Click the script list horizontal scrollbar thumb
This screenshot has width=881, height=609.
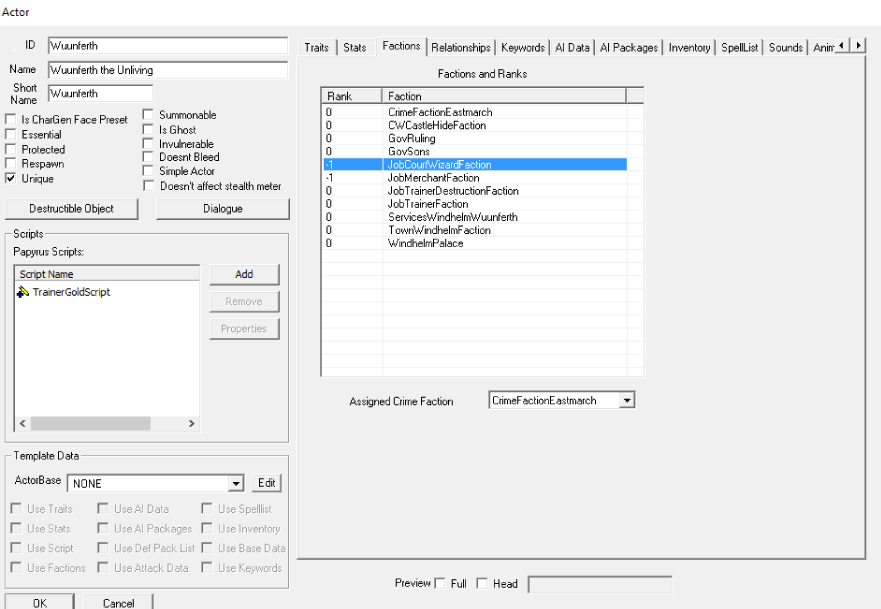90,423
